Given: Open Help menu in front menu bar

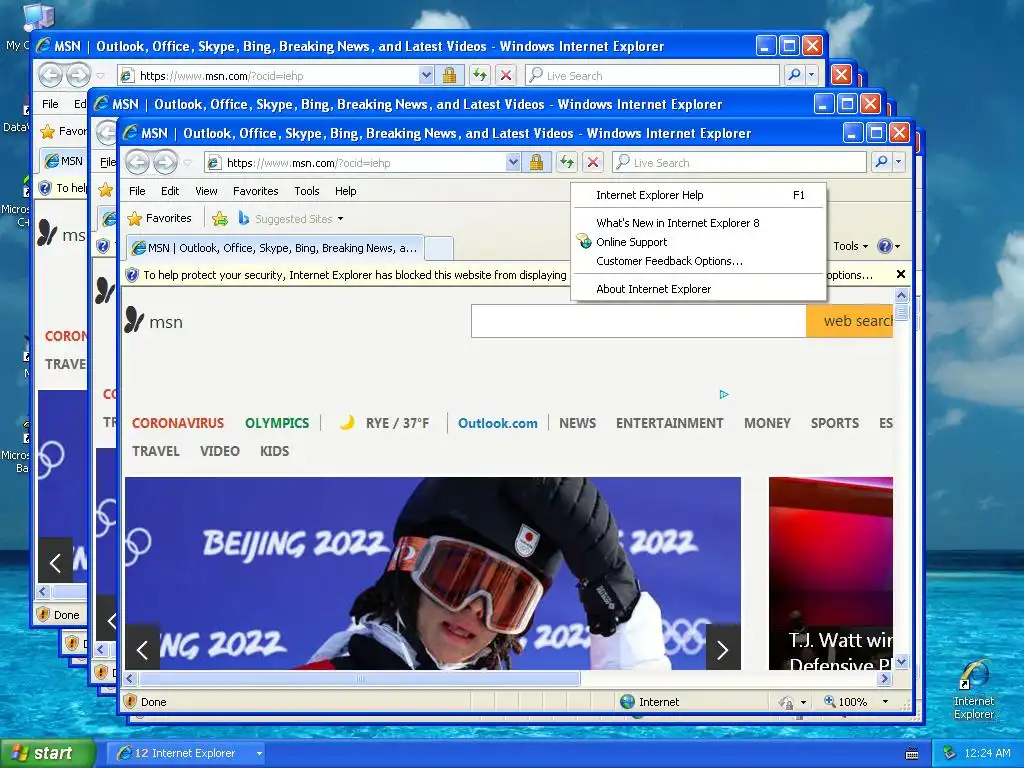Looking at the screenshot, I should pyautogui.click(x=345, y=191).
